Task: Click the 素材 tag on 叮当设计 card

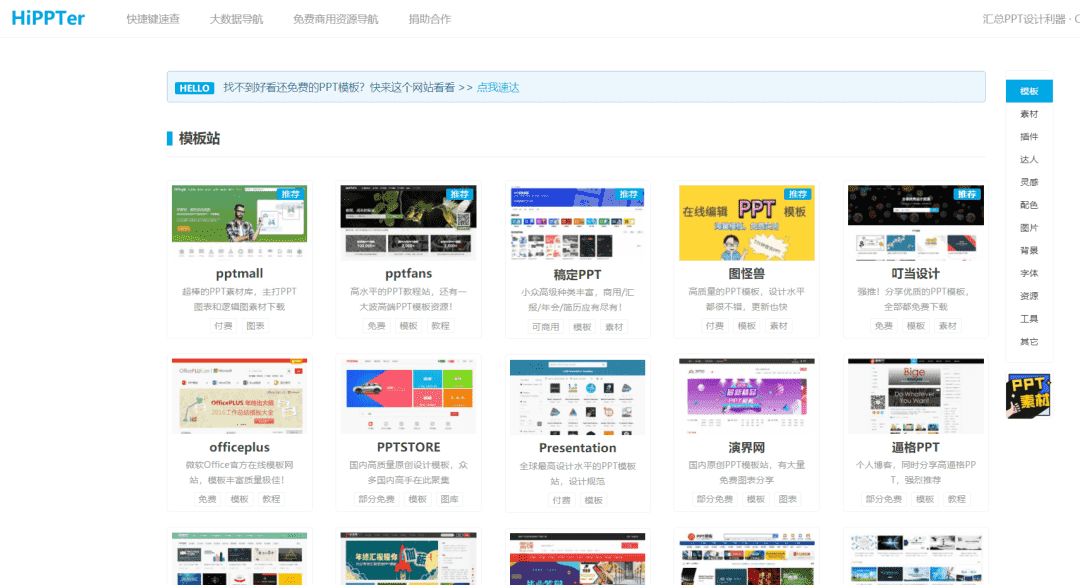Action: point(948,326)
